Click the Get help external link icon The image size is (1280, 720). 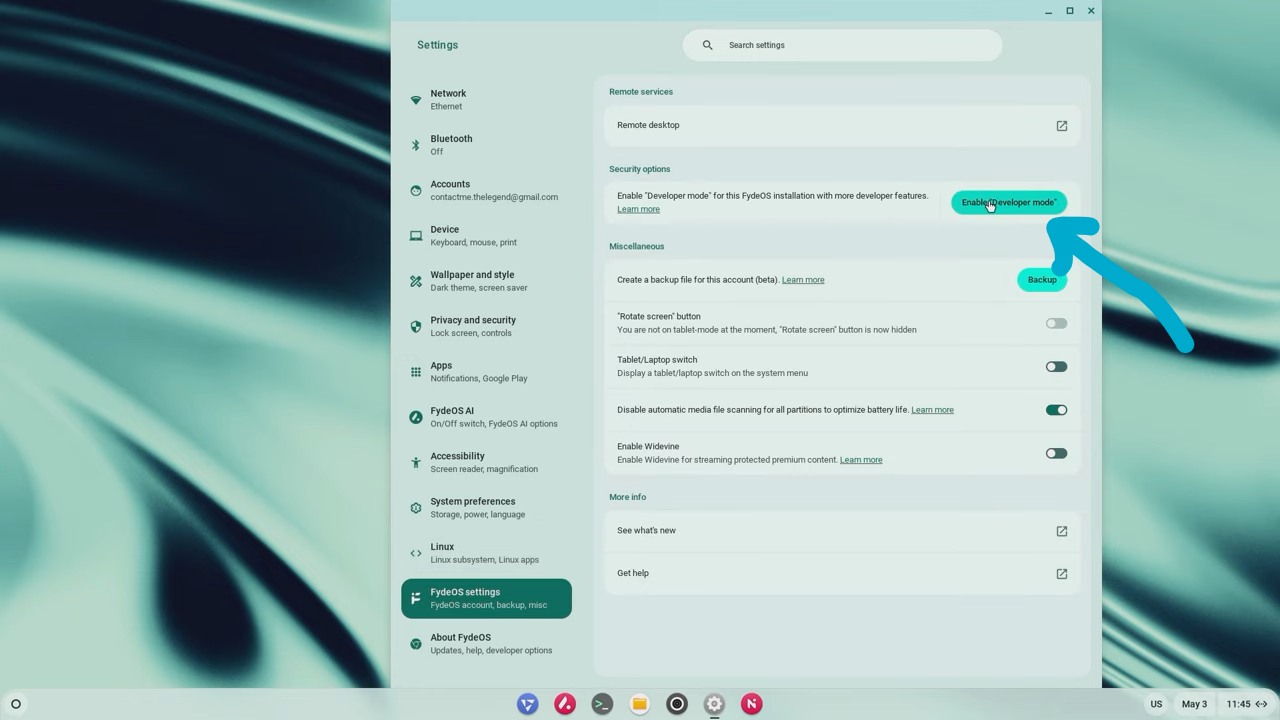(x=1061, y=574)
